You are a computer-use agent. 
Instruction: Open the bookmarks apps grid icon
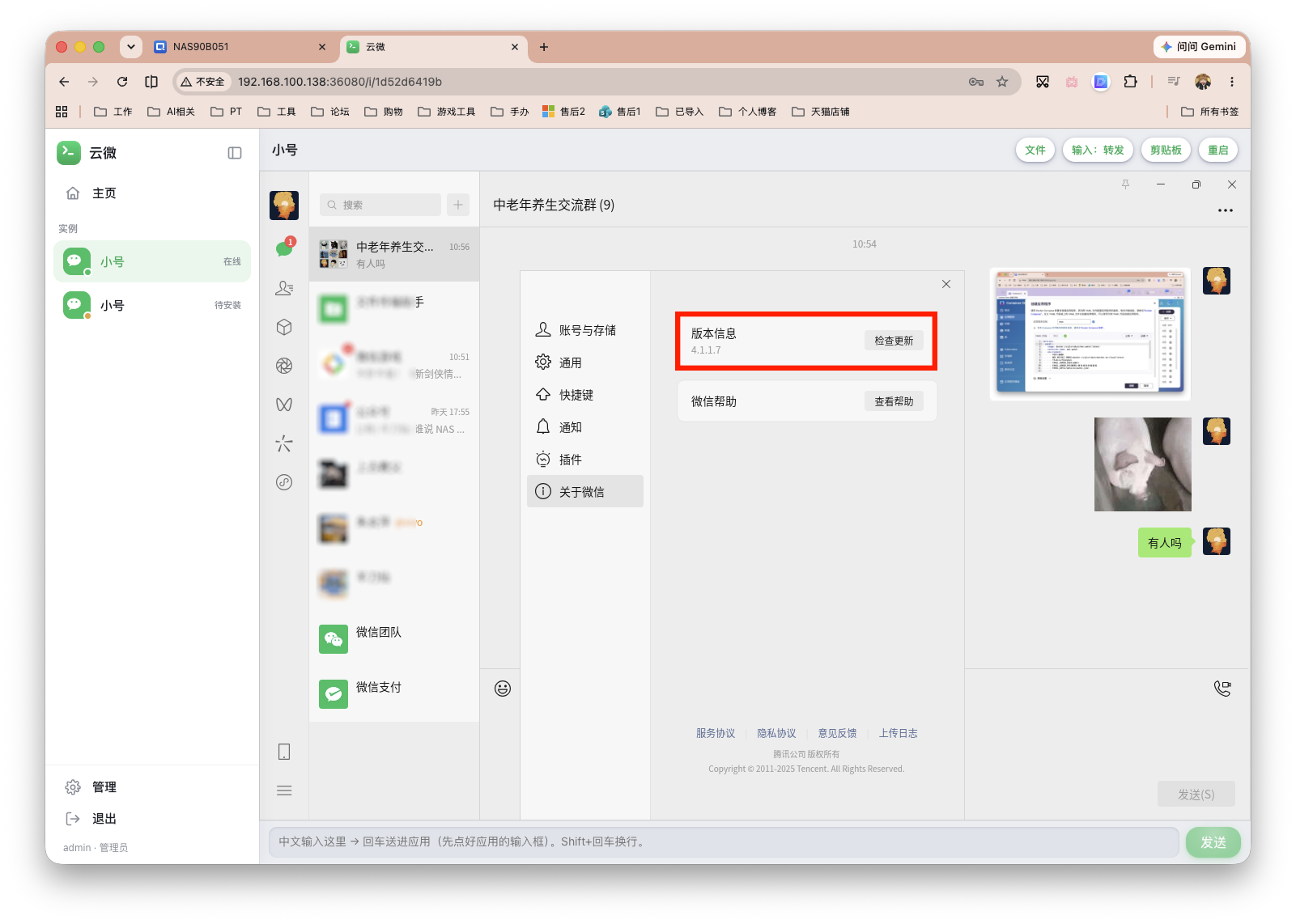62,112
